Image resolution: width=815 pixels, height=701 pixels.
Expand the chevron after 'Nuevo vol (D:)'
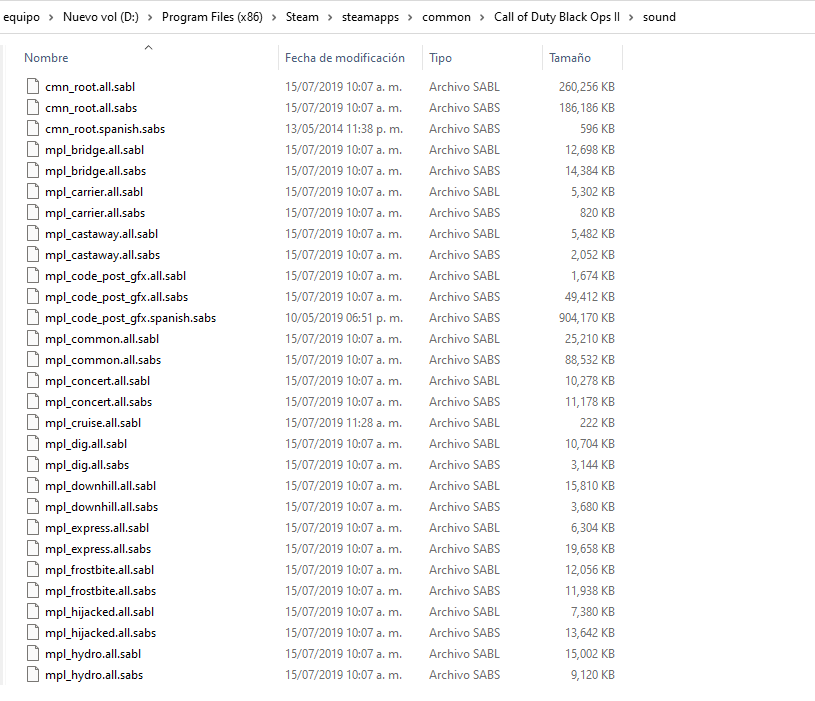(150, 17)
